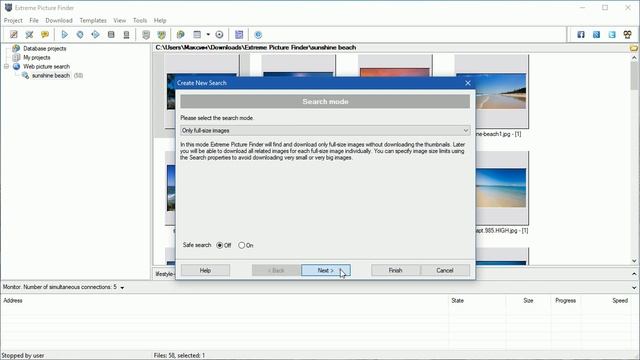Click the black trefoil icon at toolbar end
This screenshot has width=640, height=360.
tap(627, 35)
